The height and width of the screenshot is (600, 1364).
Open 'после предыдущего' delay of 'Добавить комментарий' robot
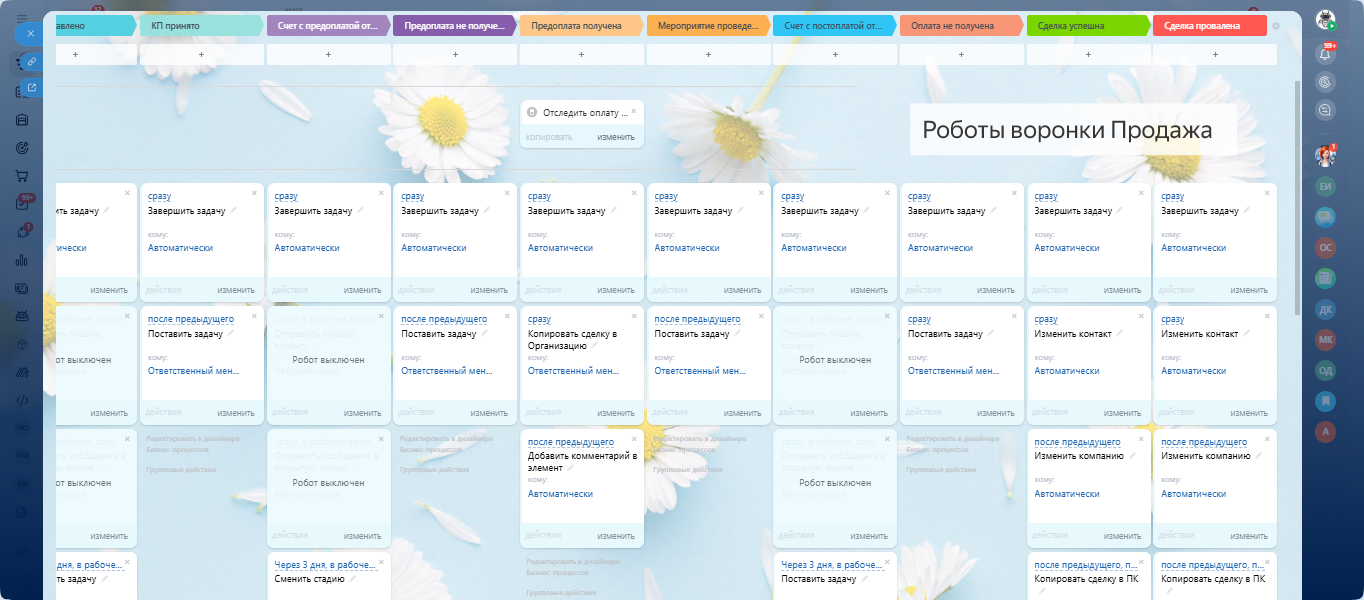coord(571,442)
